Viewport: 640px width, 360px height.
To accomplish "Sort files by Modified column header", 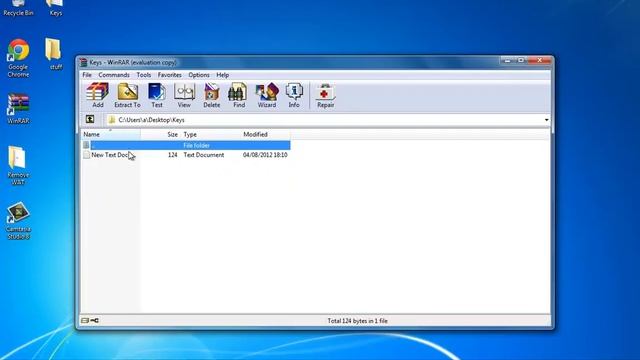I will (x=265, y=134).
